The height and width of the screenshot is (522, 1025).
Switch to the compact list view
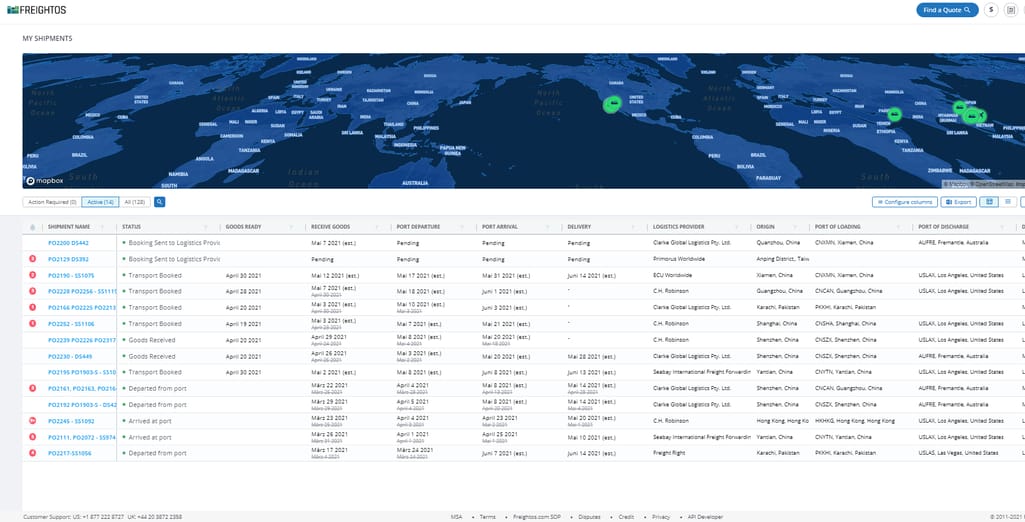tap(1007, 202)
